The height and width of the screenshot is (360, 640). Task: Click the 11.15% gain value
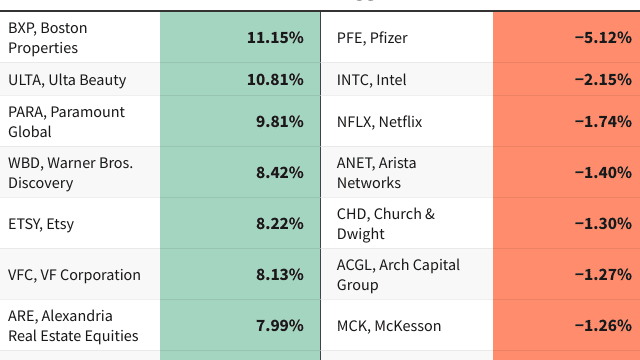point(275,38)
